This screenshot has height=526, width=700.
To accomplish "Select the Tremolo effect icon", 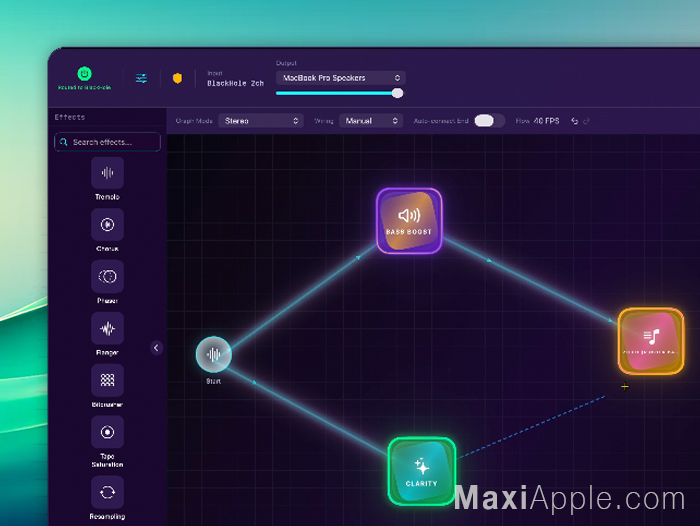I will pos(107,173).
